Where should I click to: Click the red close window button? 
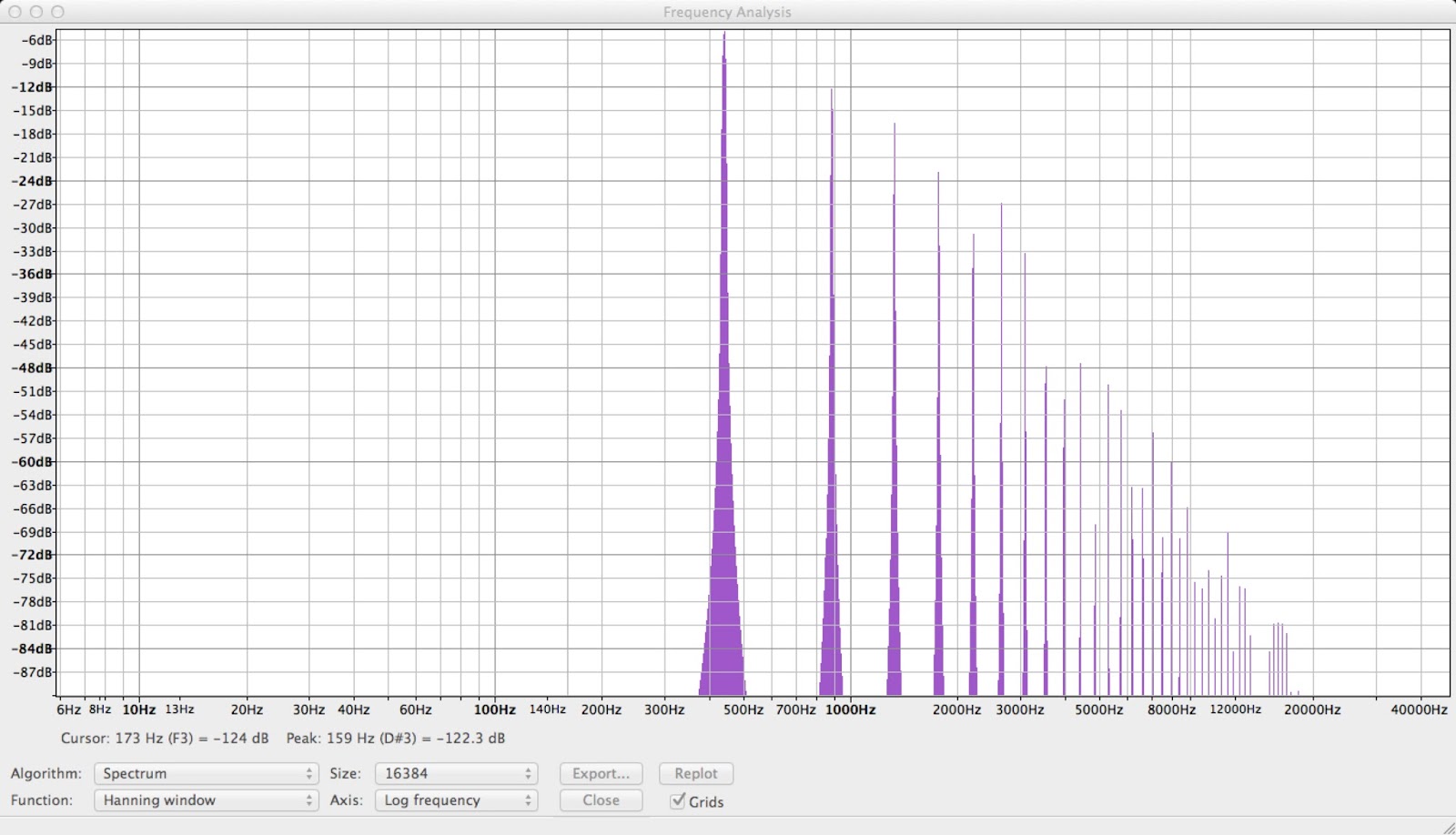click(15, 12)
